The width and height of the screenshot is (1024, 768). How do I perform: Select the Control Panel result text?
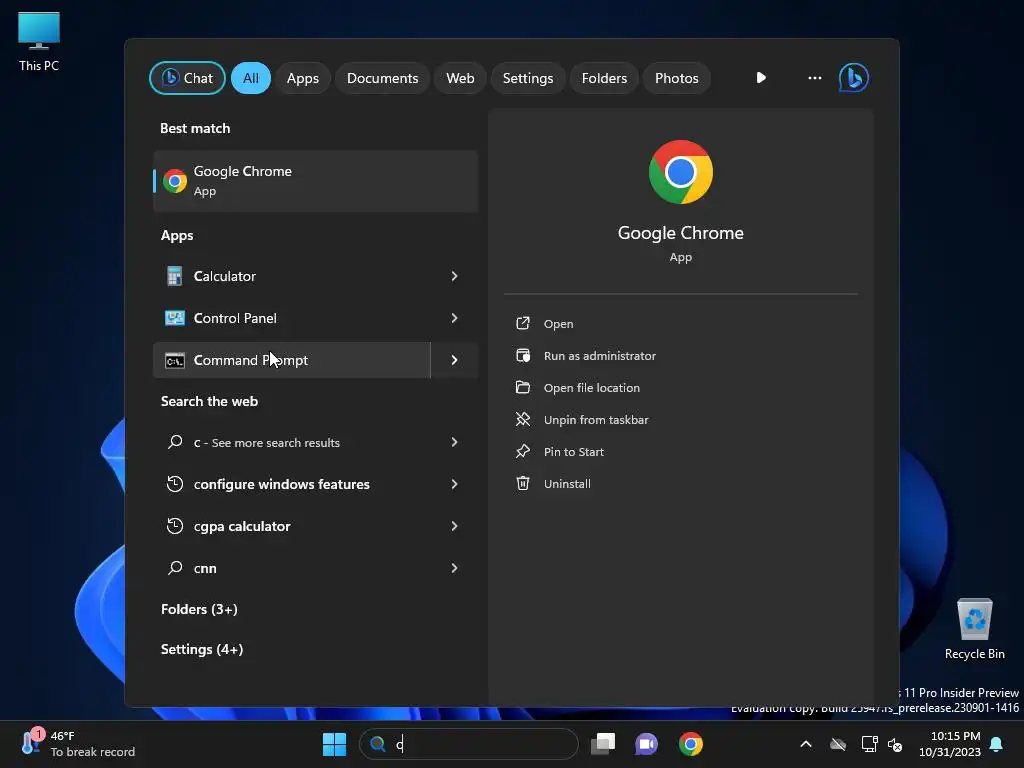pos(235,318)
